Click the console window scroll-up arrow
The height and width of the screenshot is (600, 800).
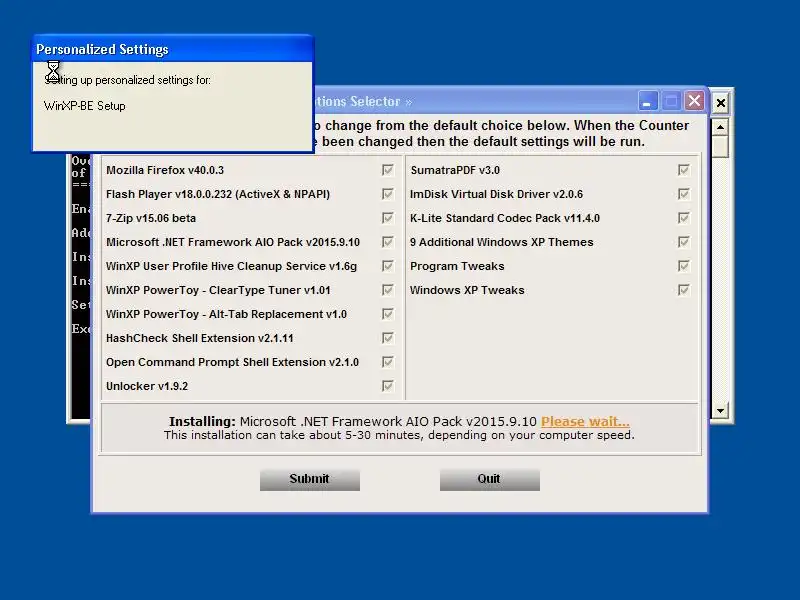click(720, 127)
